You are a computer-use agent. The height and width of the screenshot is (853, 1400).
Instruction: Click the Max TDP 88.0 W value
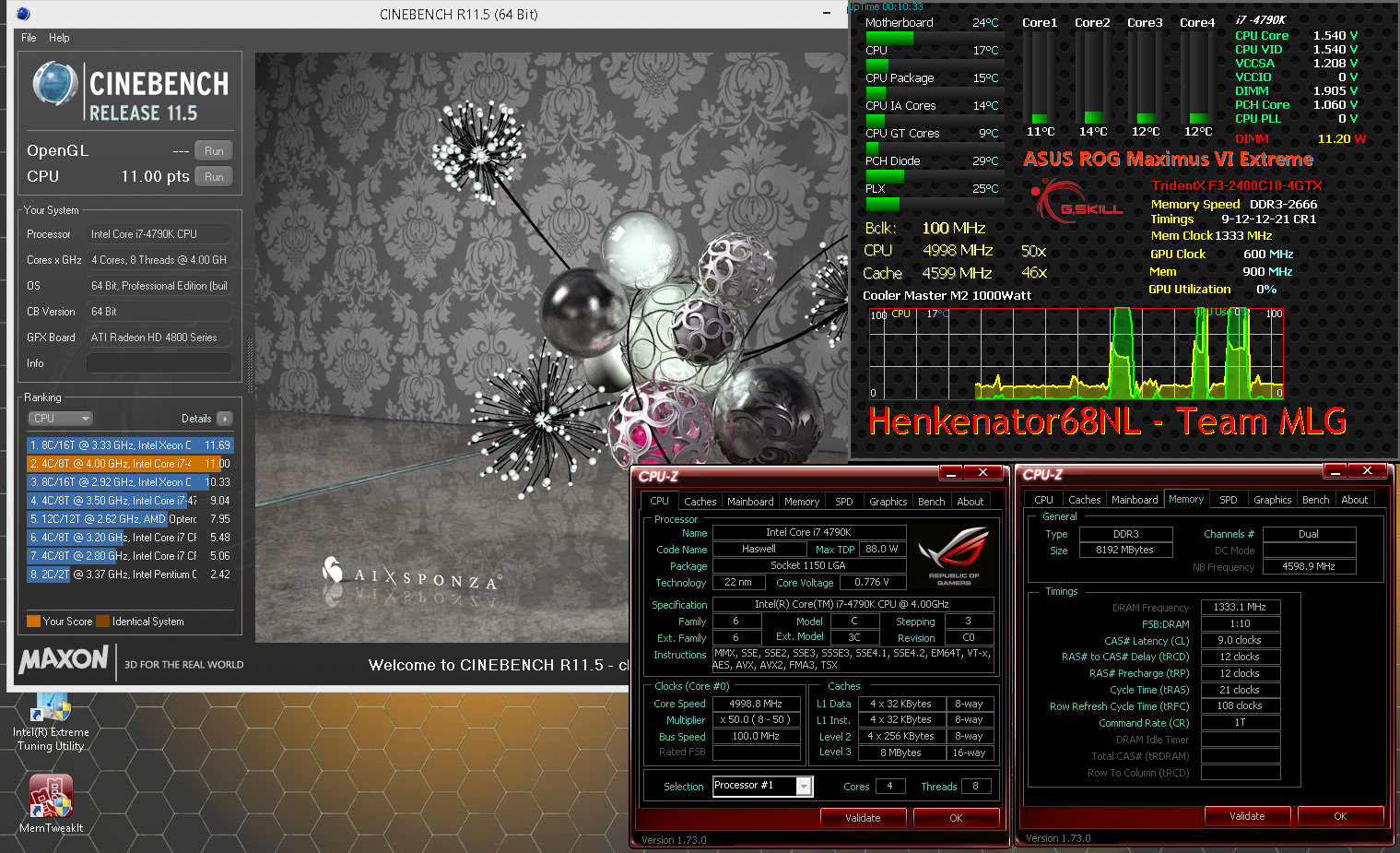point(882,549)
